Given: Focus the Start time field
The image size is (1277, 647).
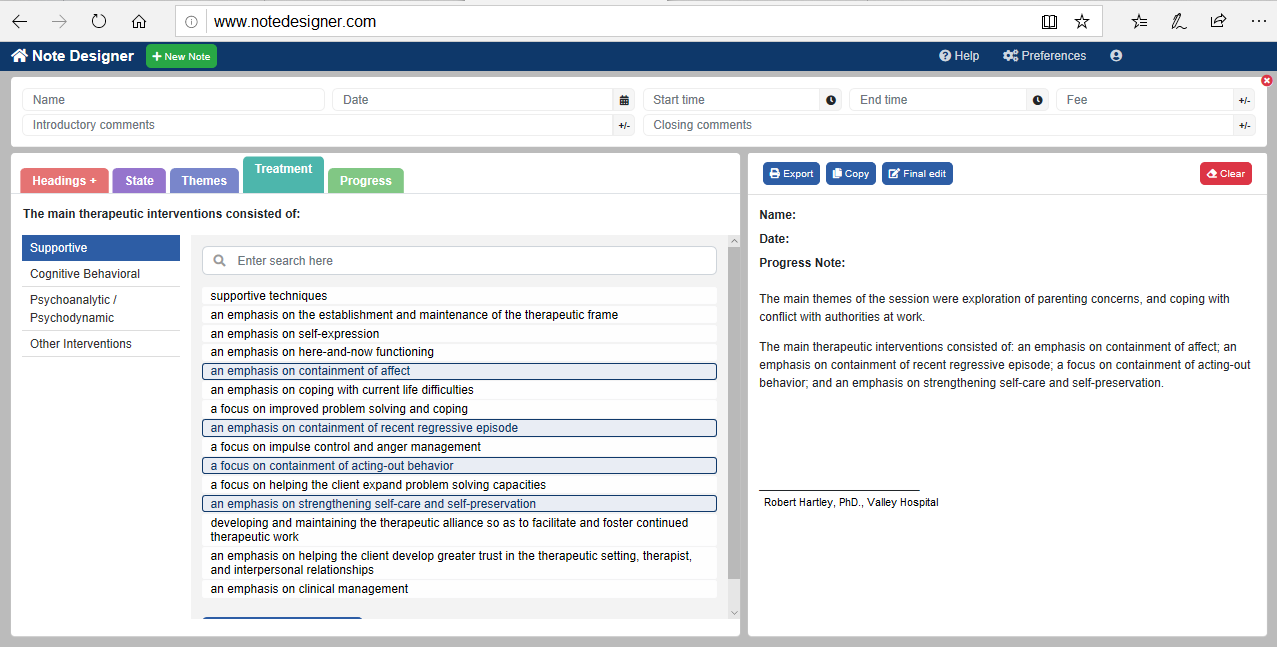Looking at the screenshot, I should (x=731, y=100).
